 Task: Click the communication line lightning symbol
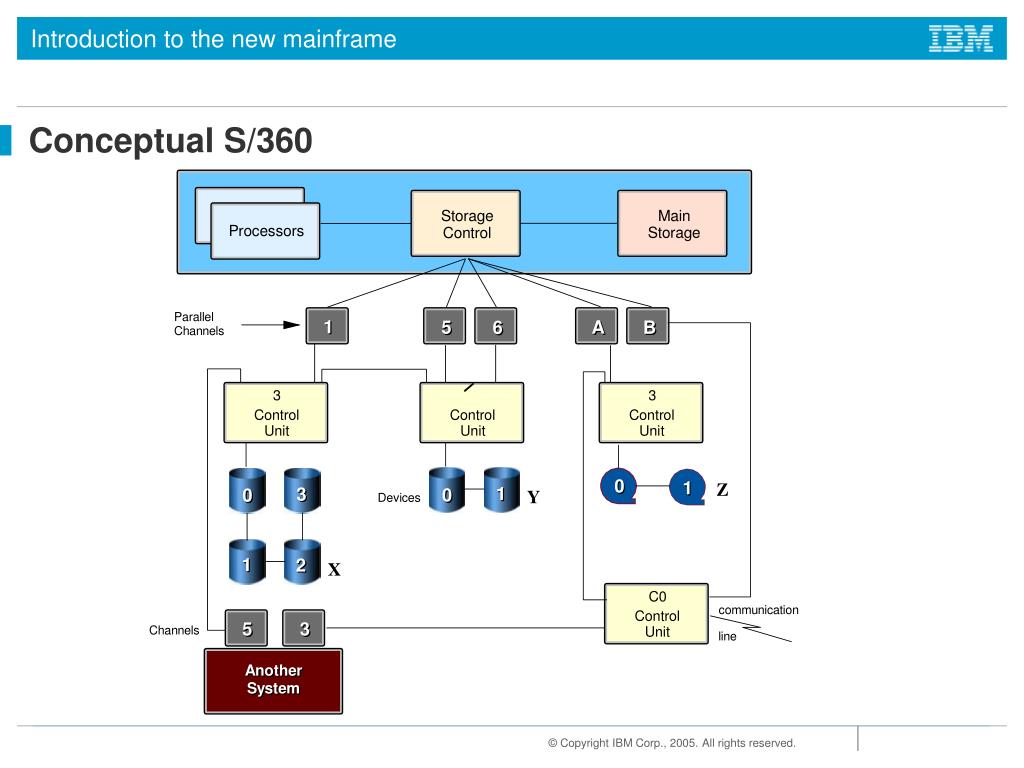tap(752, 628)
